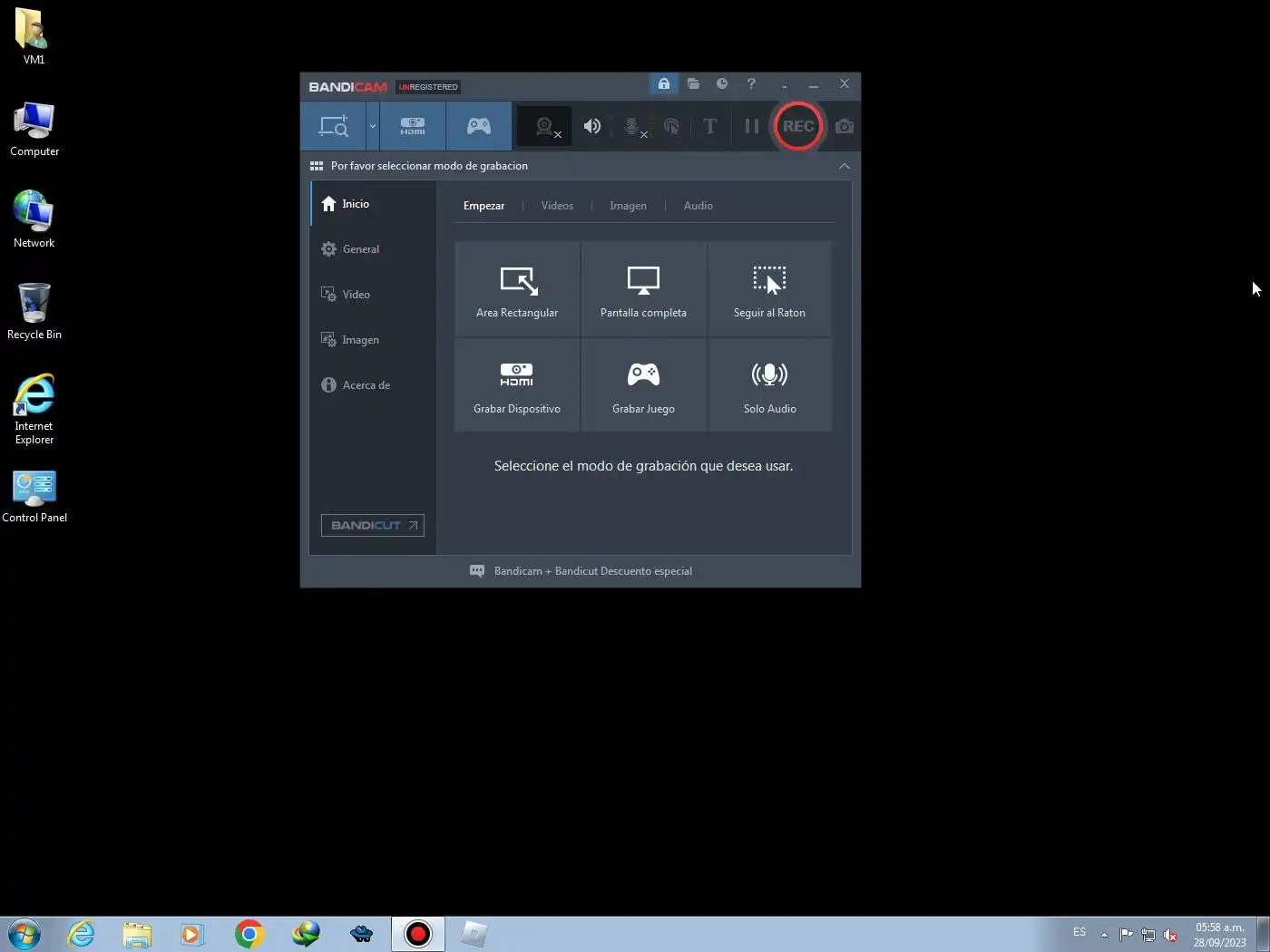Show hidden tray icons arrow
Image resolution: width=1270 pixels, height=952 pixels.
pos(1104,935)
